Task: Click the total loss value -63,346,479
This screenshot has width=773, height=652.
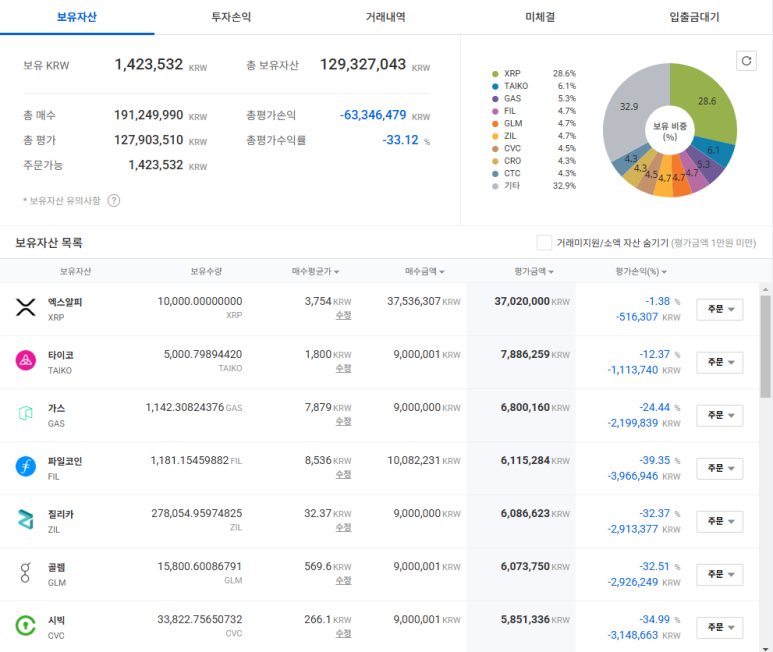Action: (x=373, y=115)
